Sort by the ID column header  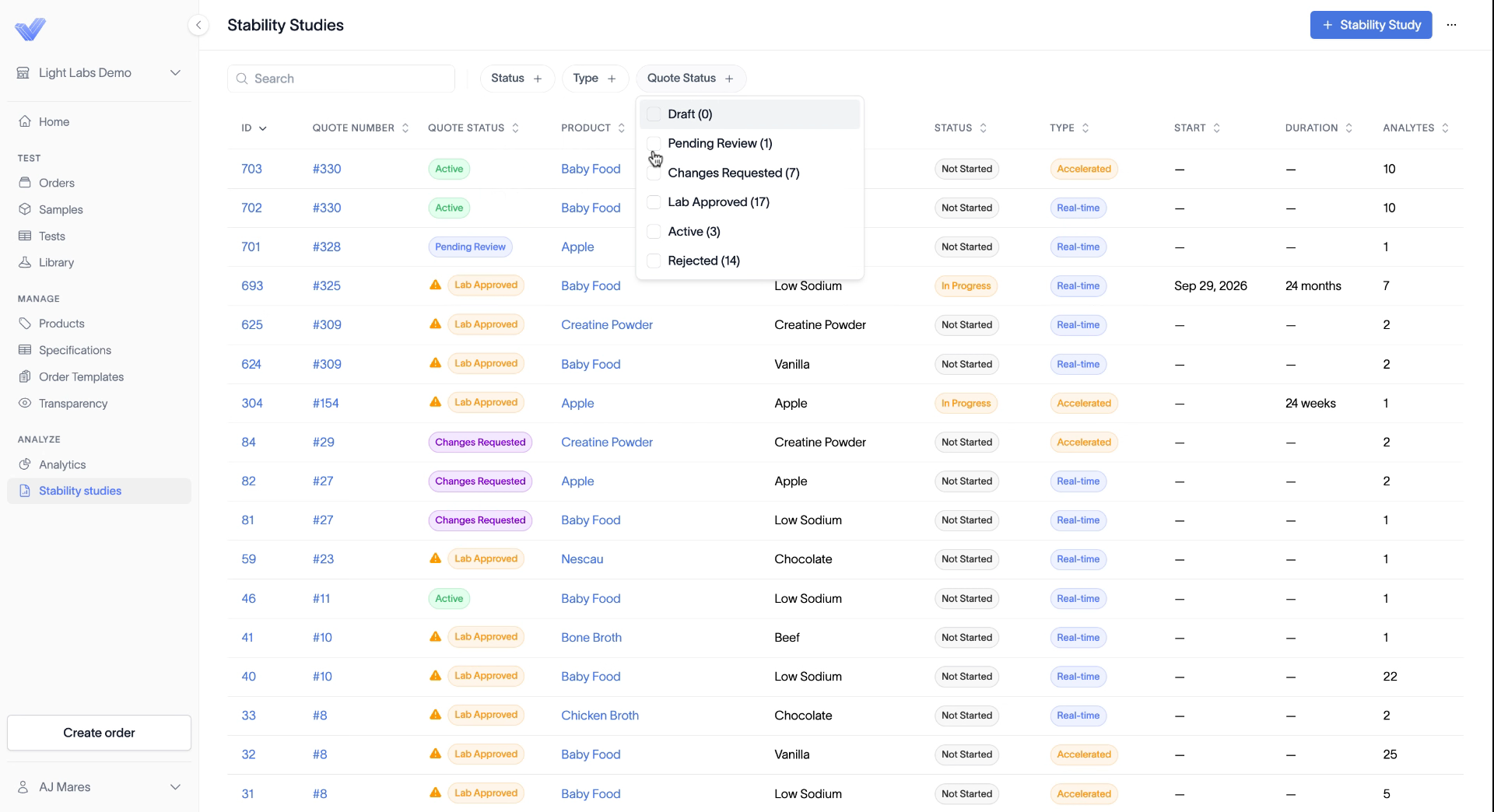(254, 128)
